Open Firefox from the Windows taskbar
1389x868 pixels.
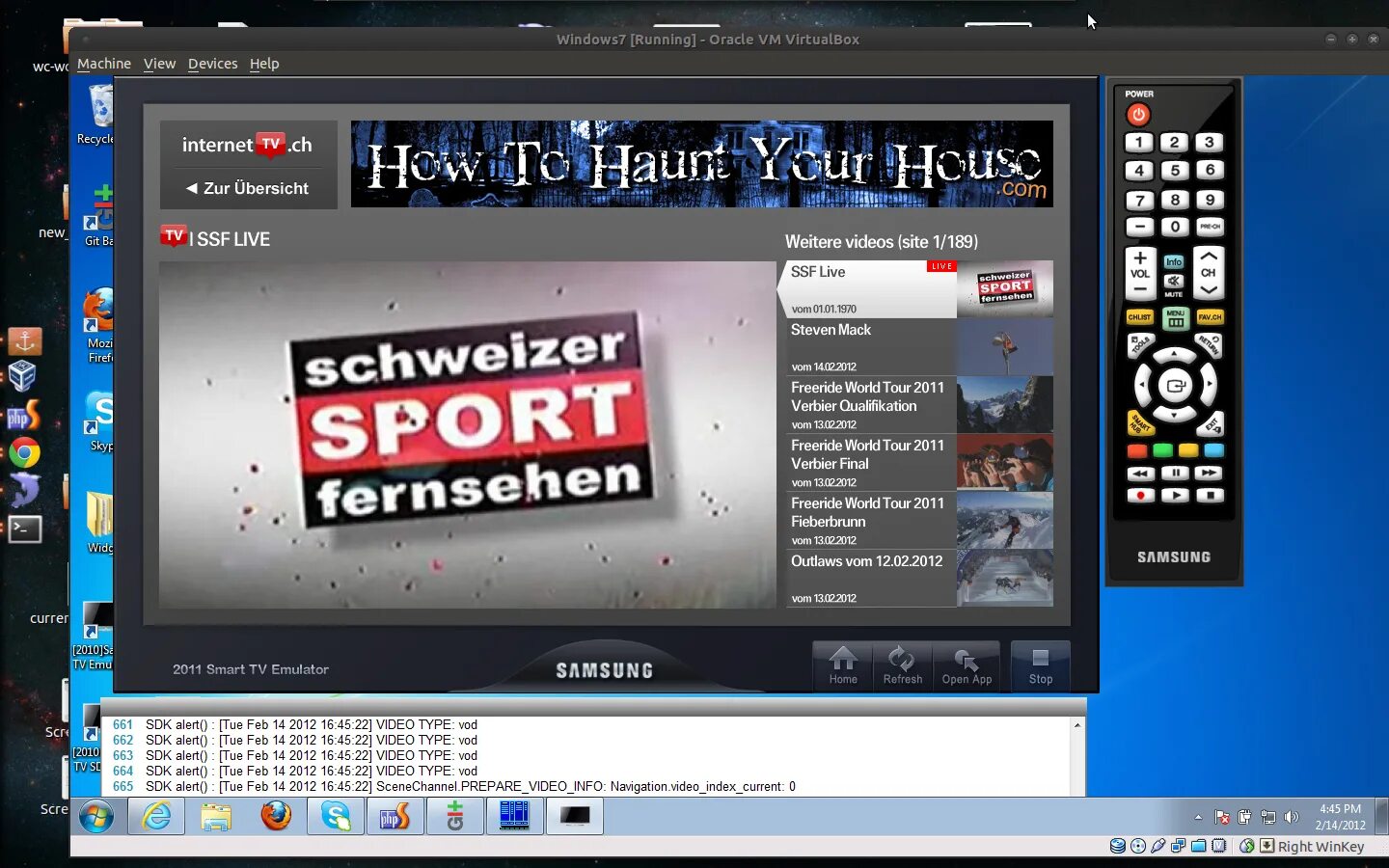(x=276, y=816)
